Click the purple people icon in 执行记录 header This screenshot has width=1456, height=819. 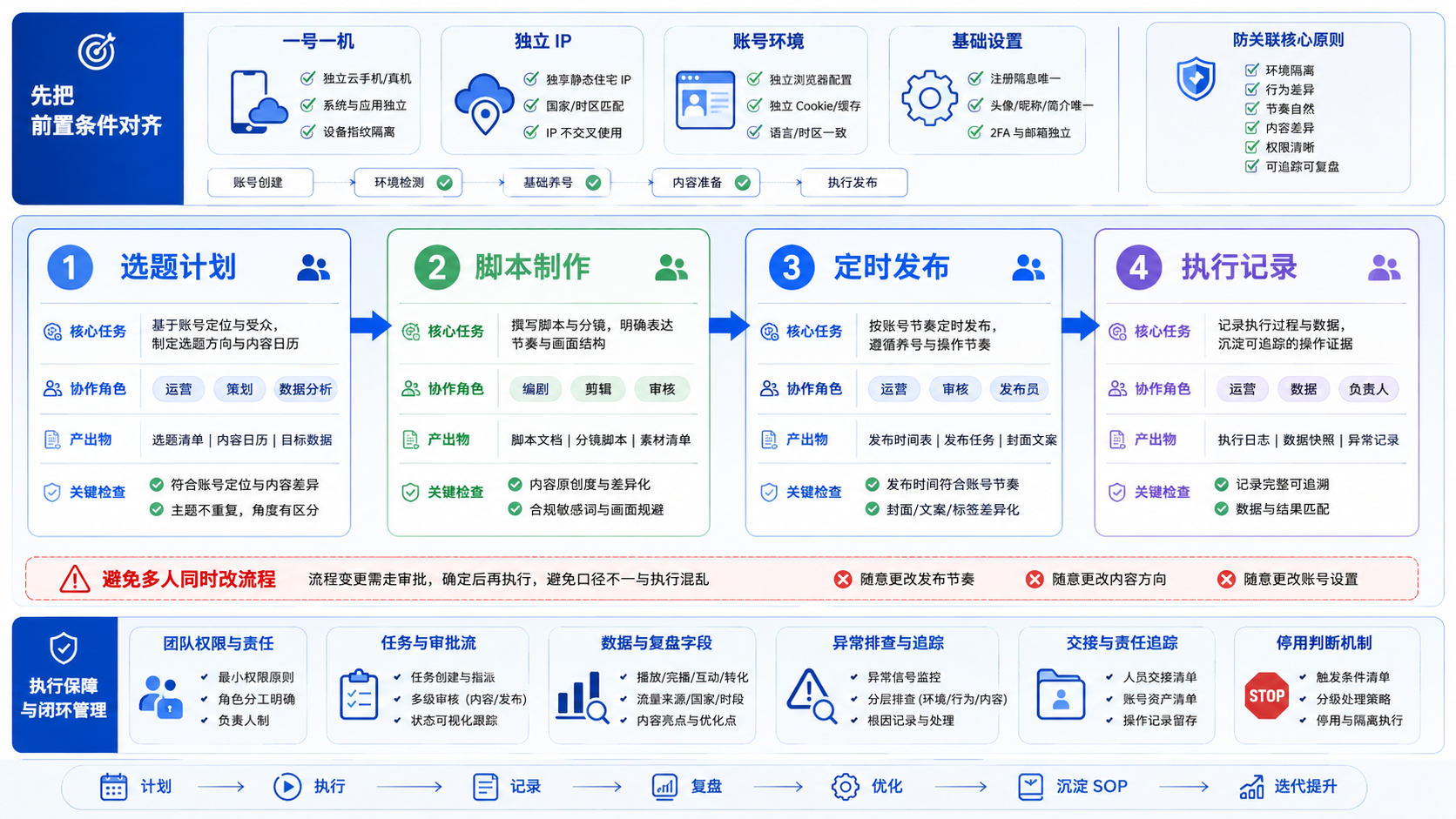click(x=1385, y=267)
